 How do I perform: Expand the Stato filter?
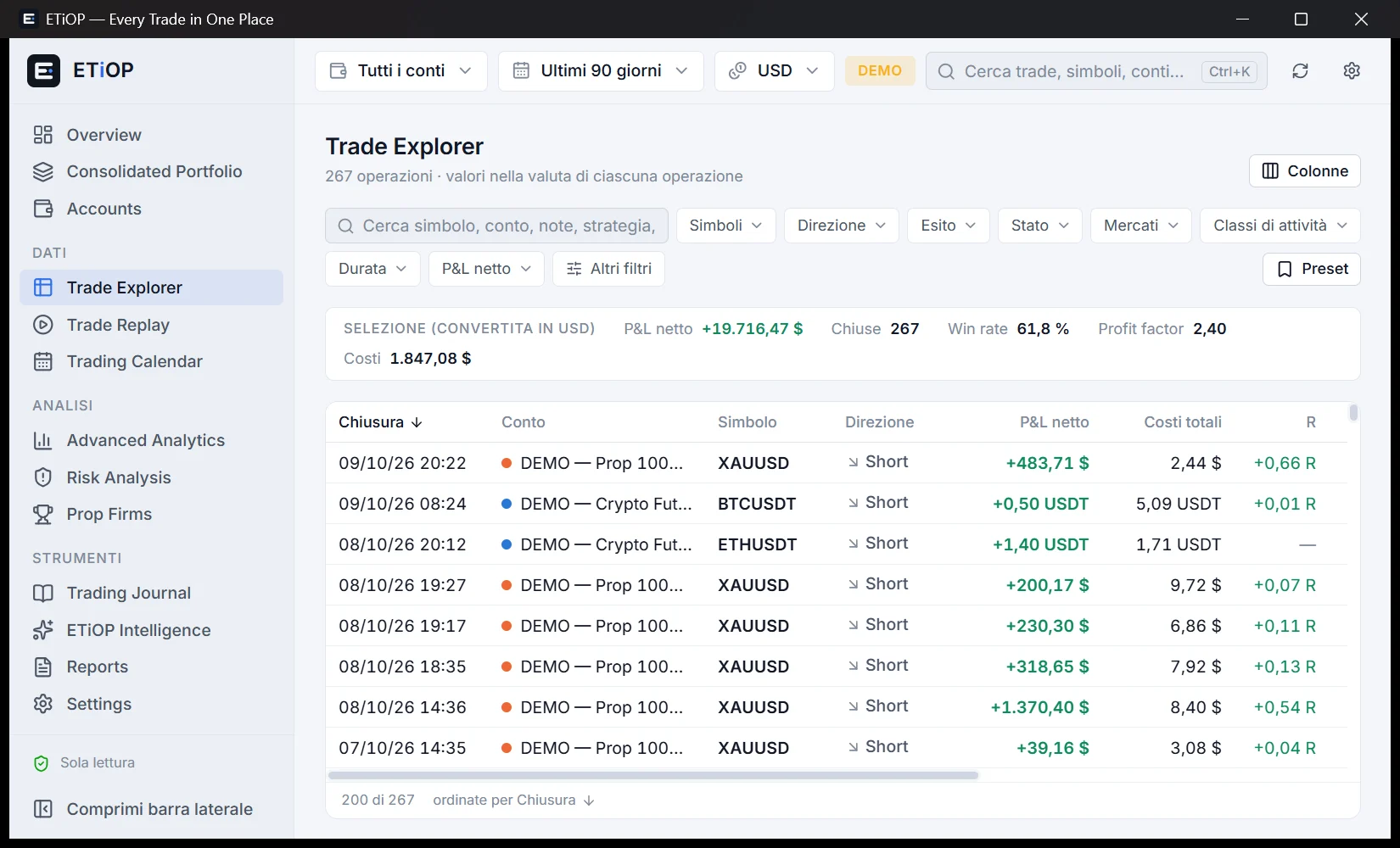[x=1039, y=226]
